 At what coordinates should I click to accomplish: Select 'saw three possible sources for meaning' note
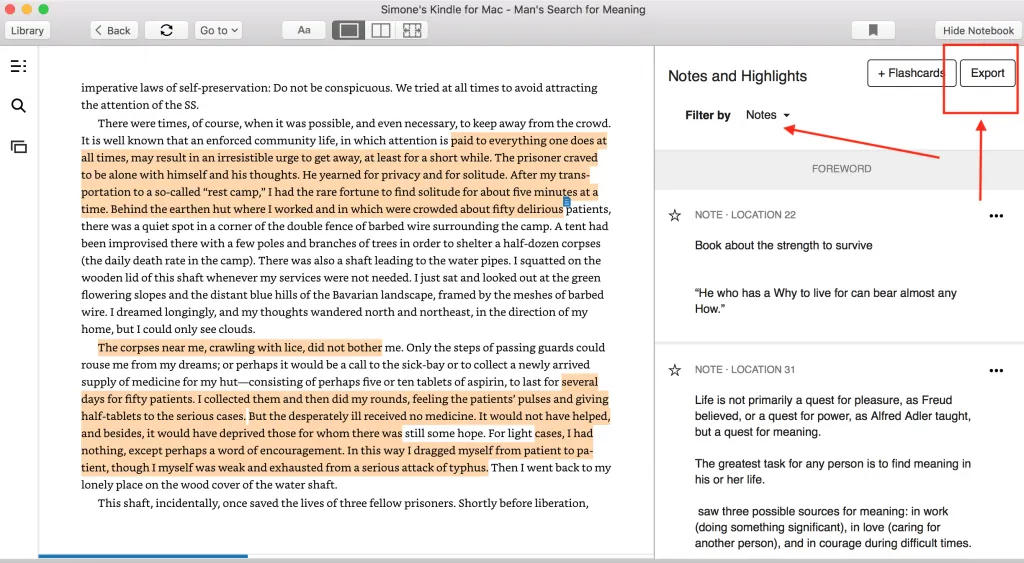click(x=833, y=527)
